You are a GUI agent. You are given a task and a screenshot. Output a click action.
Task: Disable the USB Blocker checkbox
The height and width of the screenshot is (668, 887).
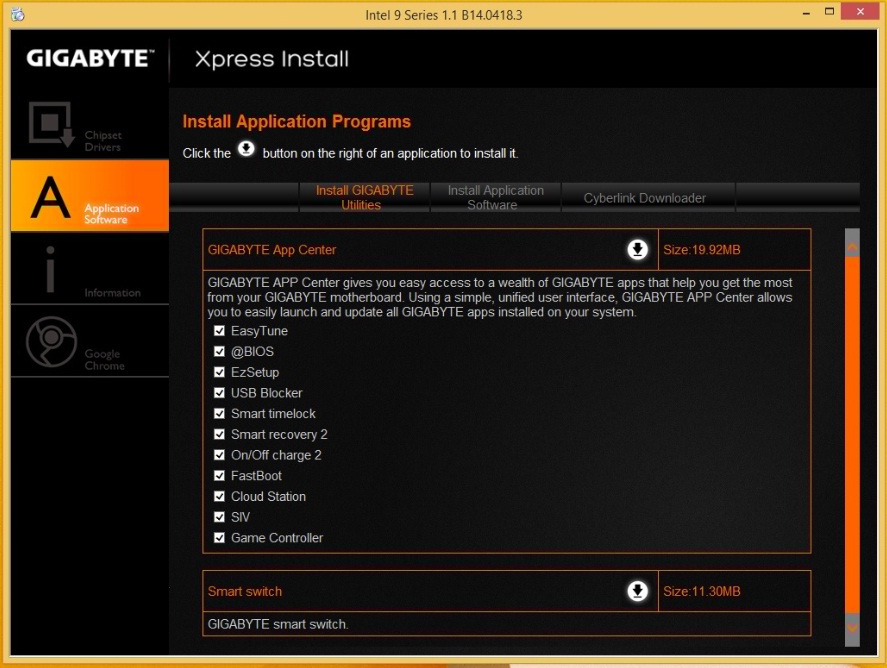(x=219, y=393)
